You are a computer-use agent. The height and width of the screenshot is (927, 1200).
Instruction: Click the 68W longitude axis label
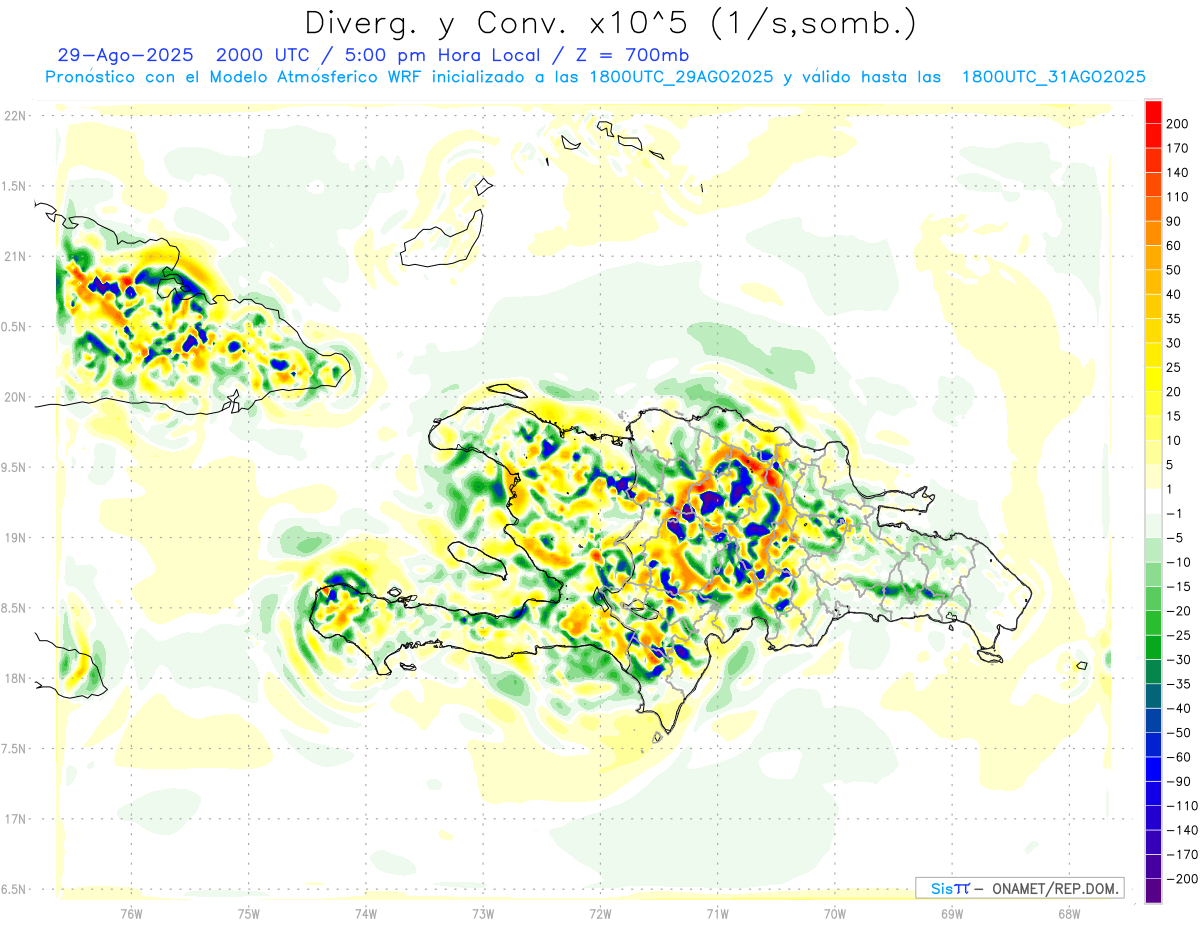pyautogui.click(x=1069, y=913)
